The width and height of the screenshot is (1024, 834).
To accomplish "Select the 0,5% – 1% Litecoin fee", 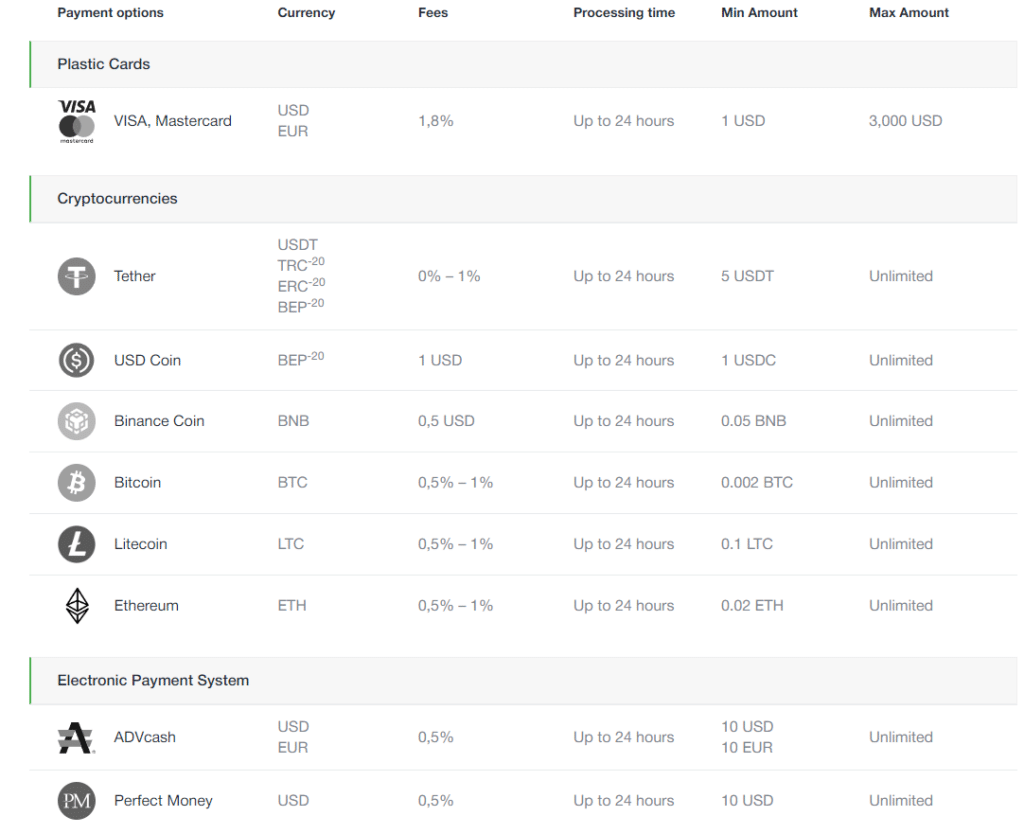I will [456, 544].
